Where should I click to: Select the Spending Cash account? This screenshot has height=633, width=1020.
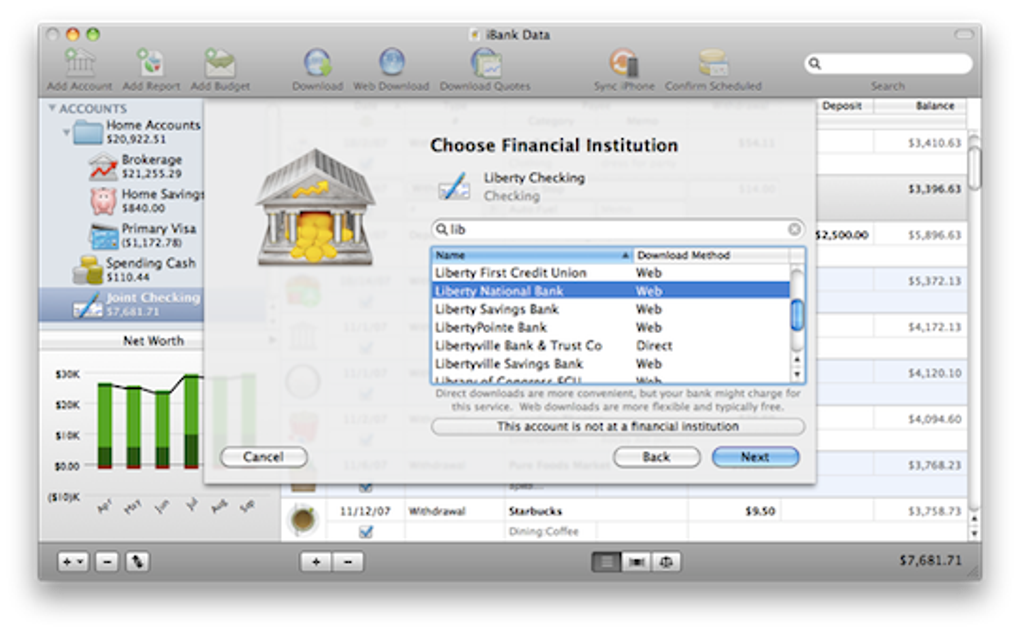tap(137, 269)
